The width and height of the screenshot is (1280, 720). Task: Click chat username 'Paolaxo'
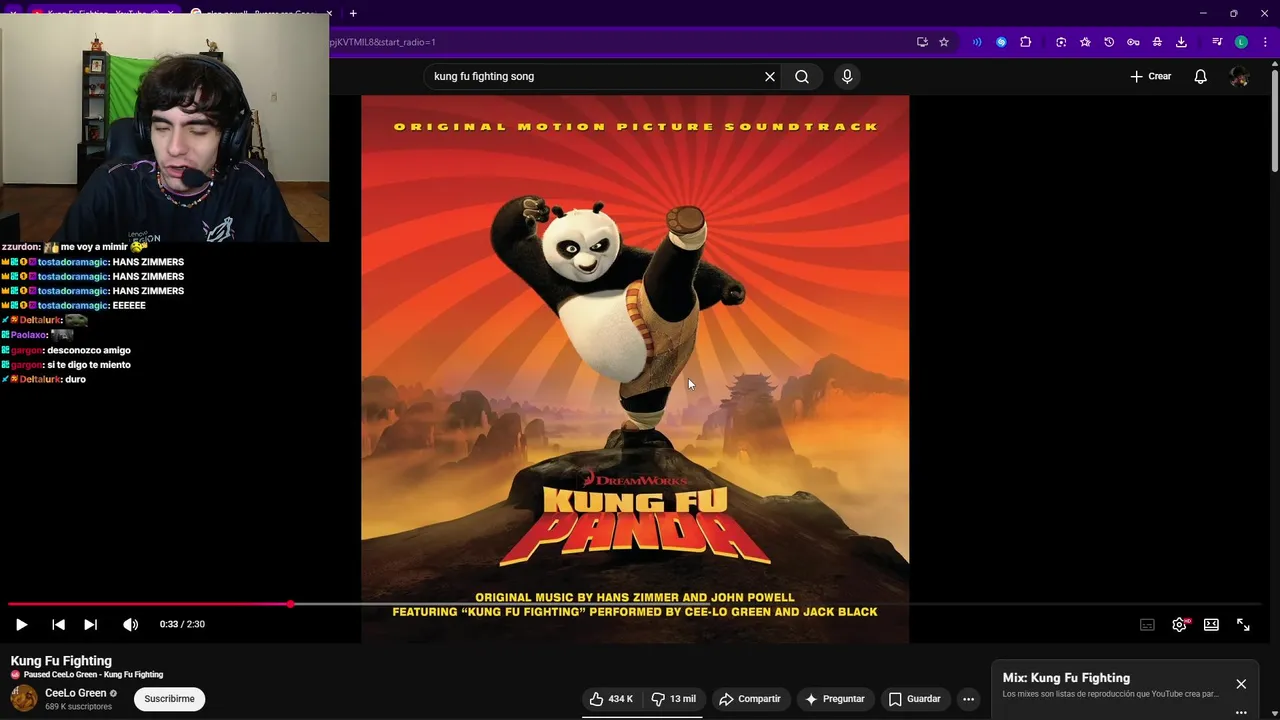click(29, 335)
